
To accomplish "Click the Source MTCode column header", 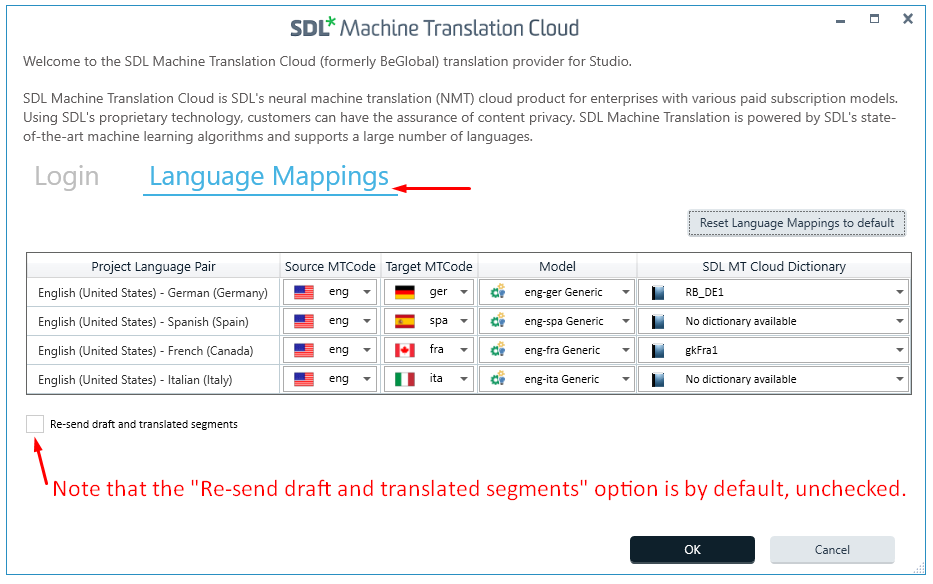I will coord(330,266).
